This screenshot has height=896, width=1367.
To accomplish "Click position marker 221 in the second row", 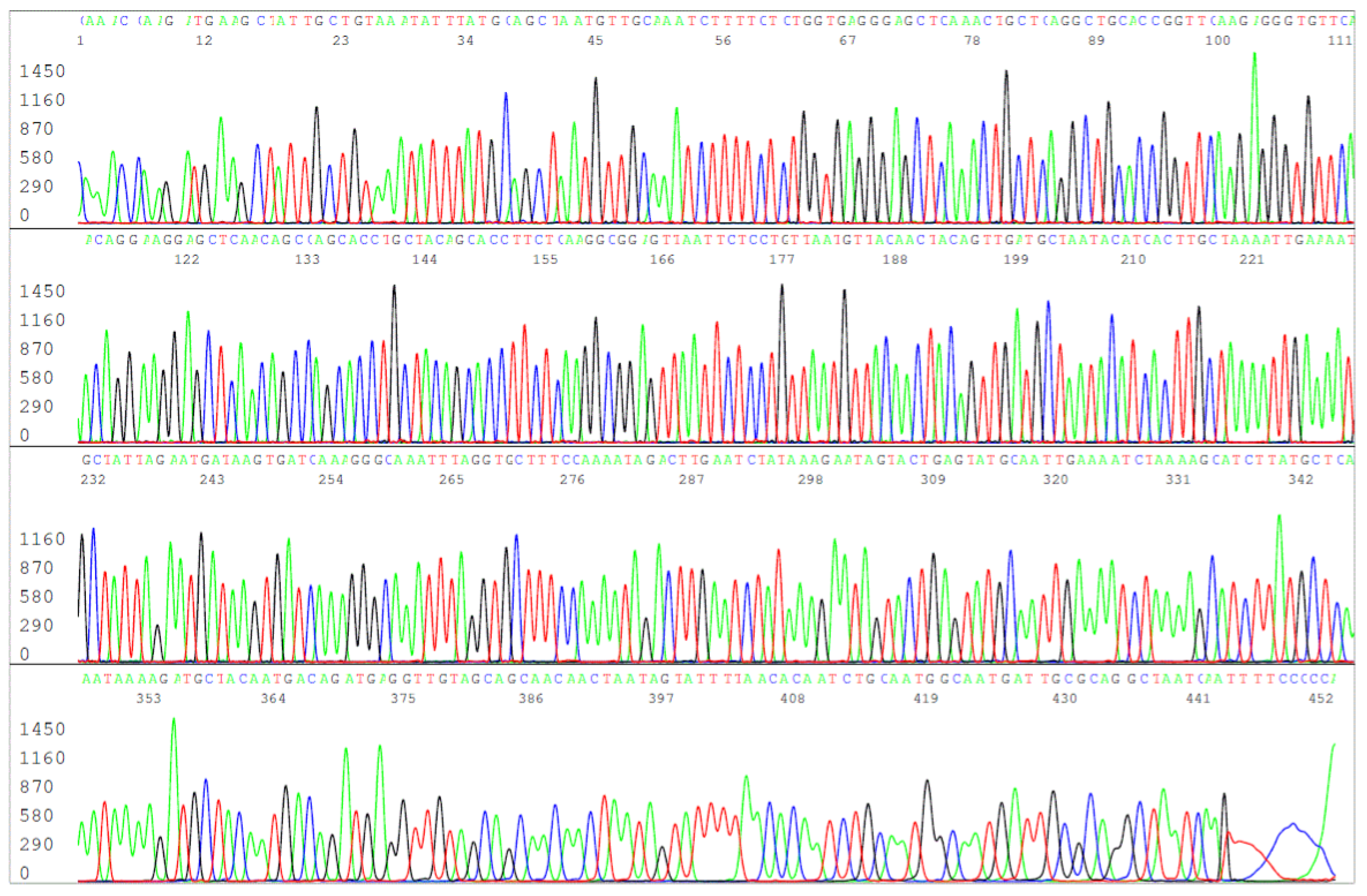I will [x=1252, y=260].
